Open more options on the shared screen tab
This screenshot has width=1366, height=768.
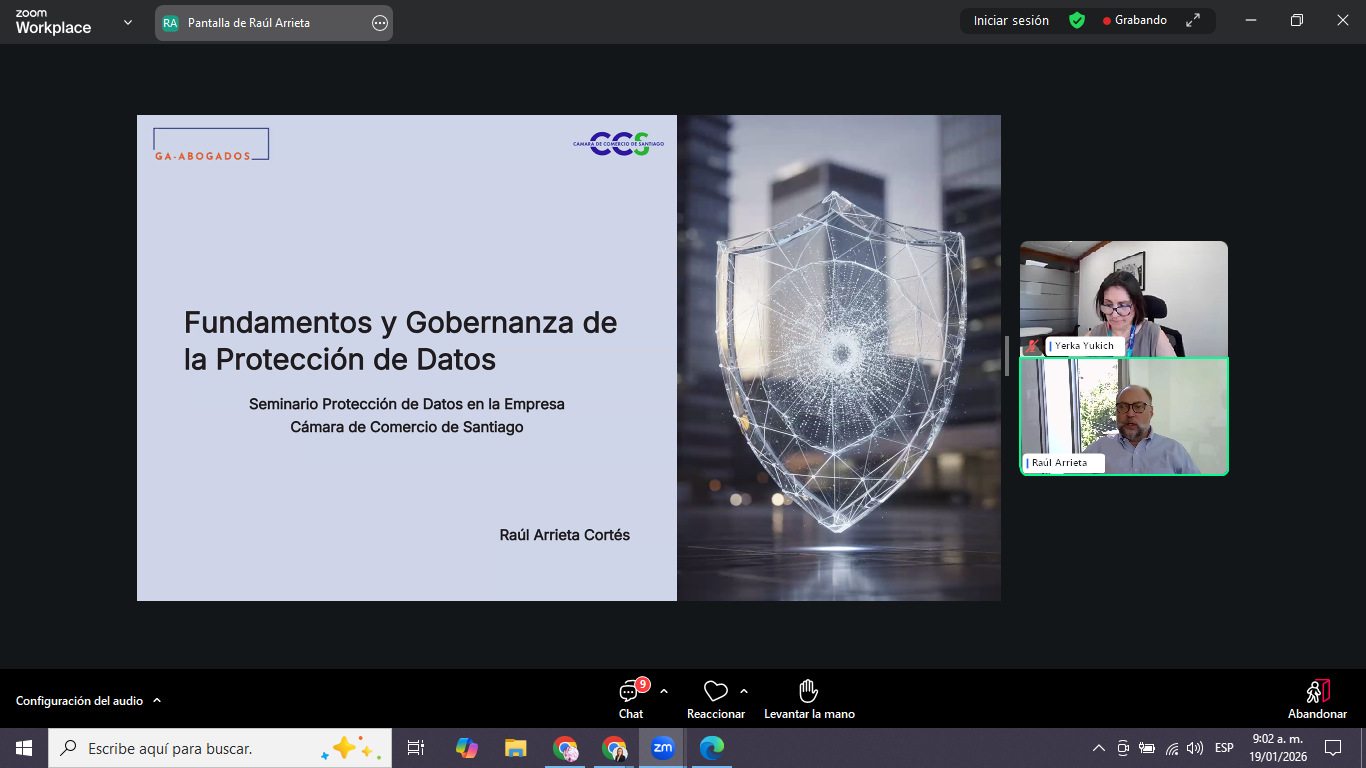[x=380, y=23]
